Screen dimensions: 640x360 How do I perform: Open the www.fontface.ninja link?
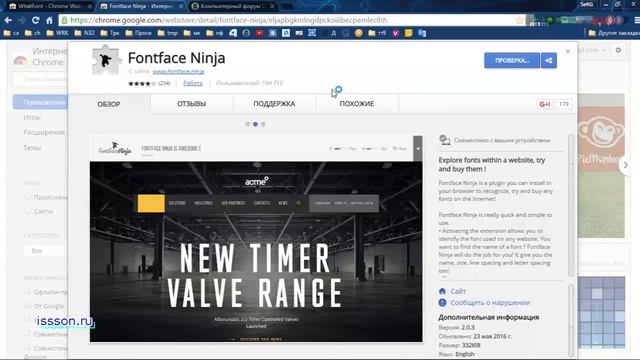[x=178, y=71]
